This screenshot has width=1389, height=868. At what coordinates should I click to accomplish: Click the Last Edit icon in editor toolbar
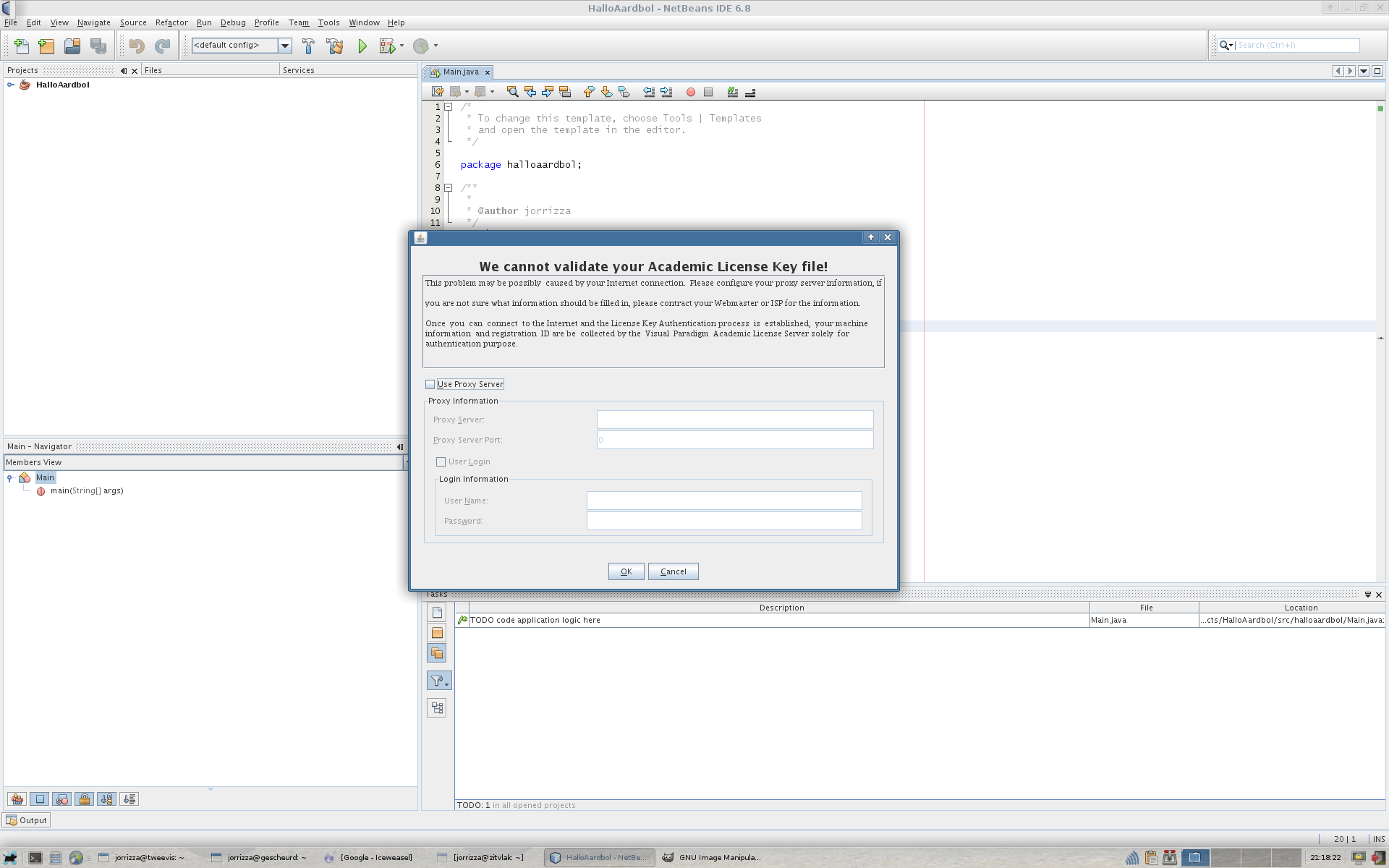438,92
